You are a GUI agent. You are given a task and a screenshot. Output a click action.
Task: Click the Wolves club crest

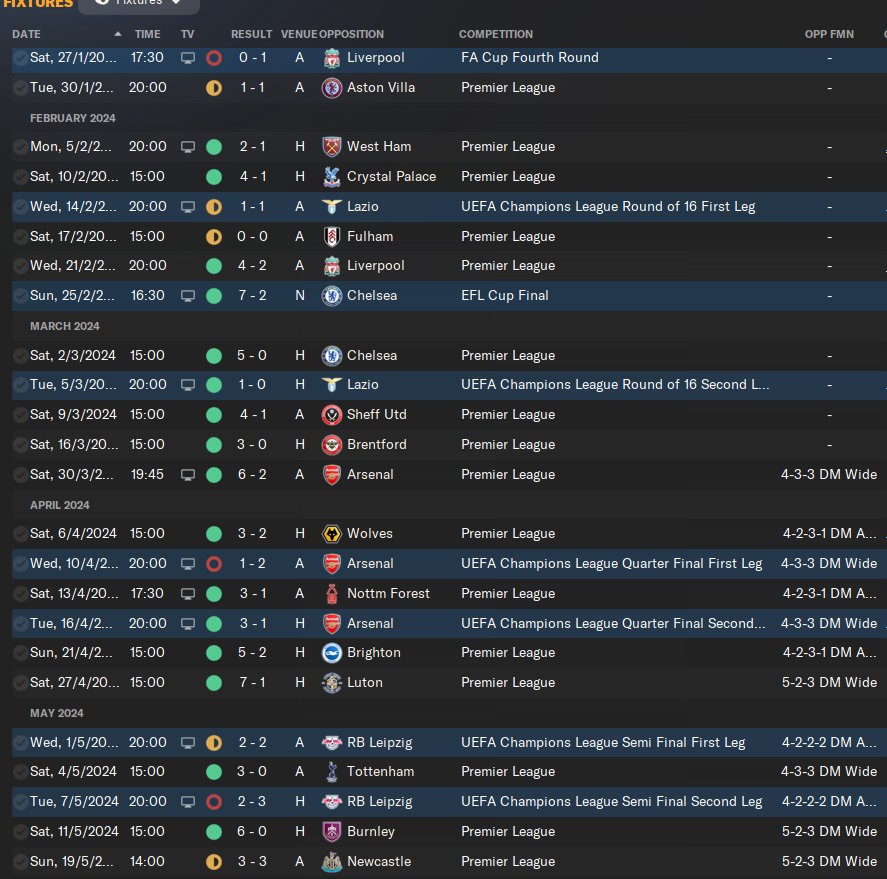pyautogui.click(x=332, y=533)
